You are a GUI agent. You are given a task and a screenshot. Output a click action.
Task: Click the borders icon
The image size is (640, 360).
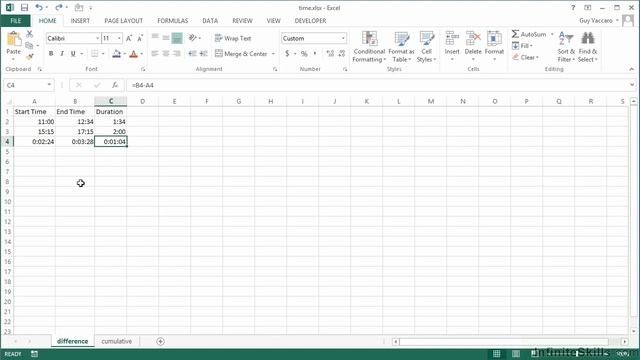pos(95,53)
